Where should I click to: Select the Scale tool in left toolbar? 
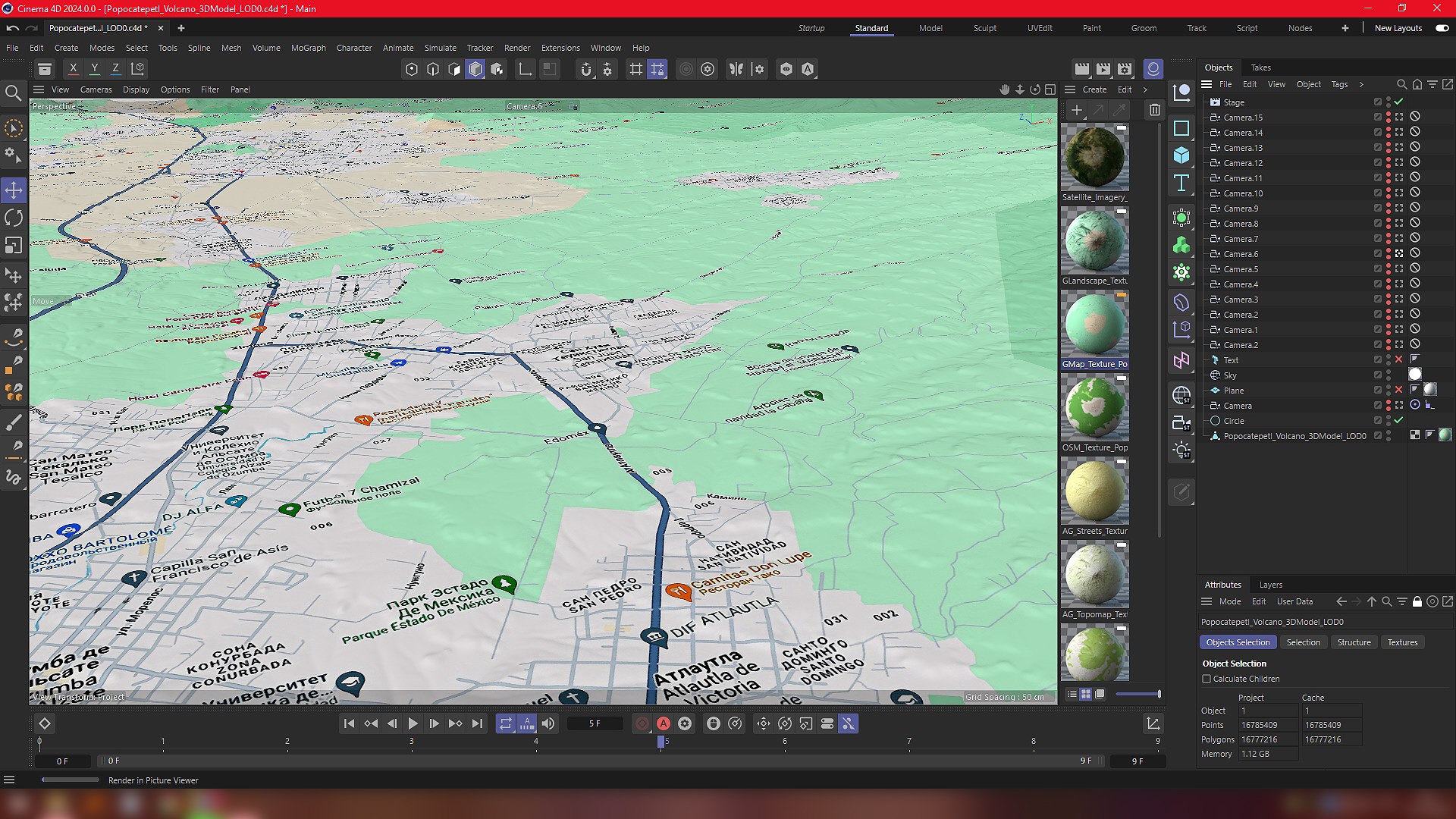tap(14, 246)
